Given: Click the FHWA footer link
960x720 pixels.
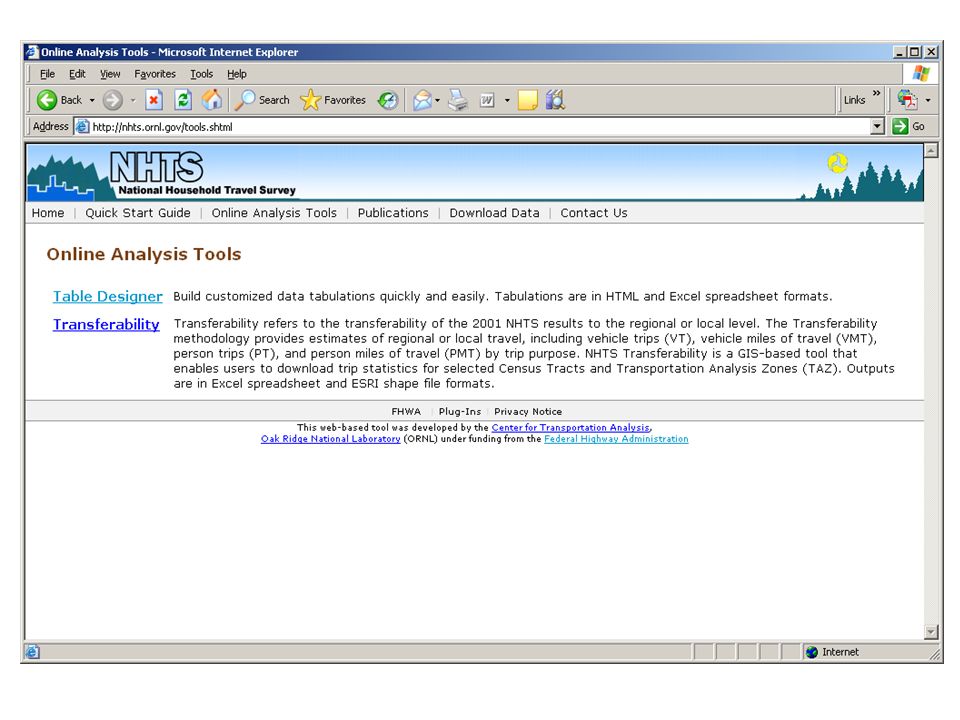Looking at the screenshot, I should (406, 411).
